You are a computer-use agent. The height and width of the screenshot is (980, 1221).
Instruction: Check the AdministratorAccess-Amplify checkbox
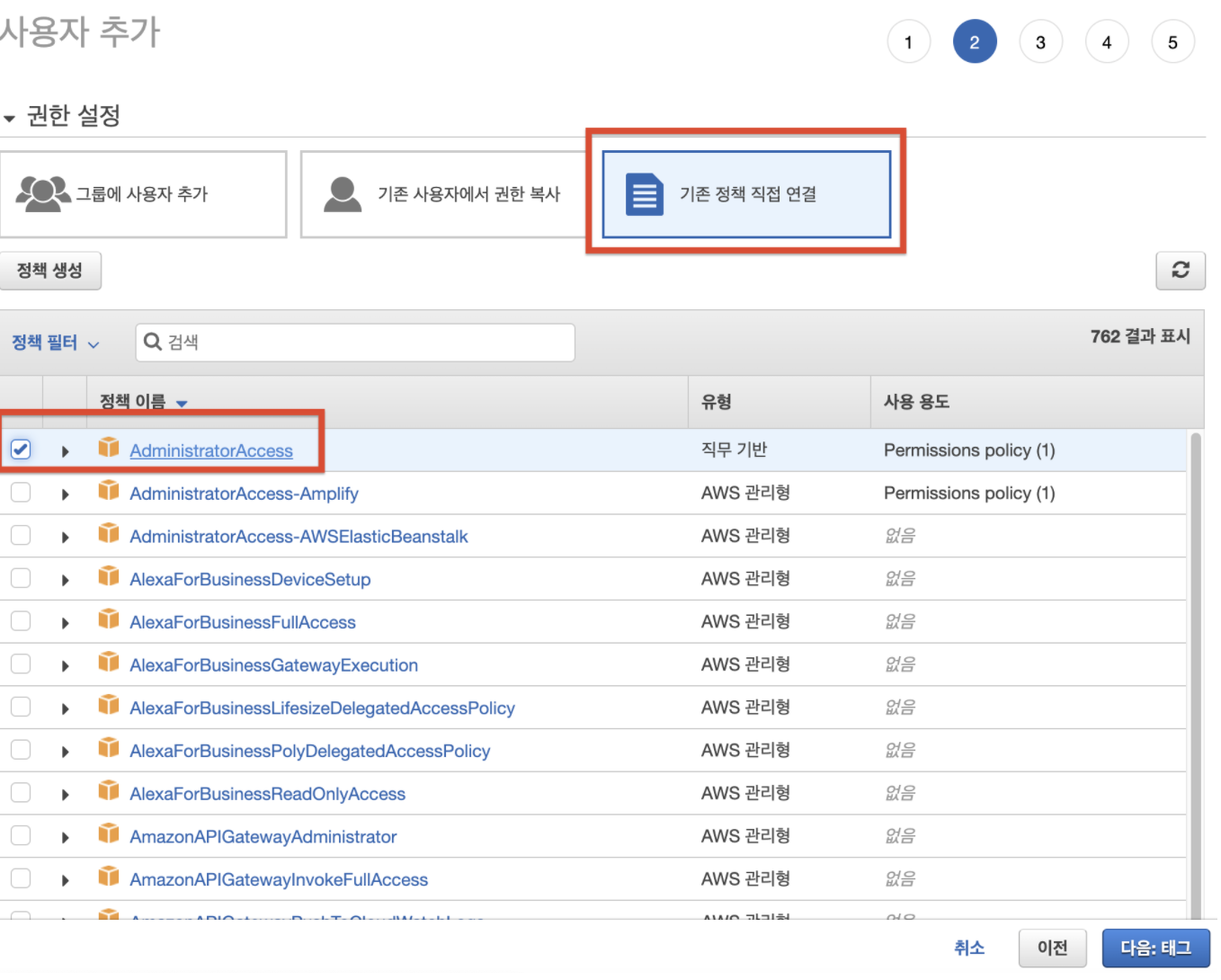pos(21,492)
